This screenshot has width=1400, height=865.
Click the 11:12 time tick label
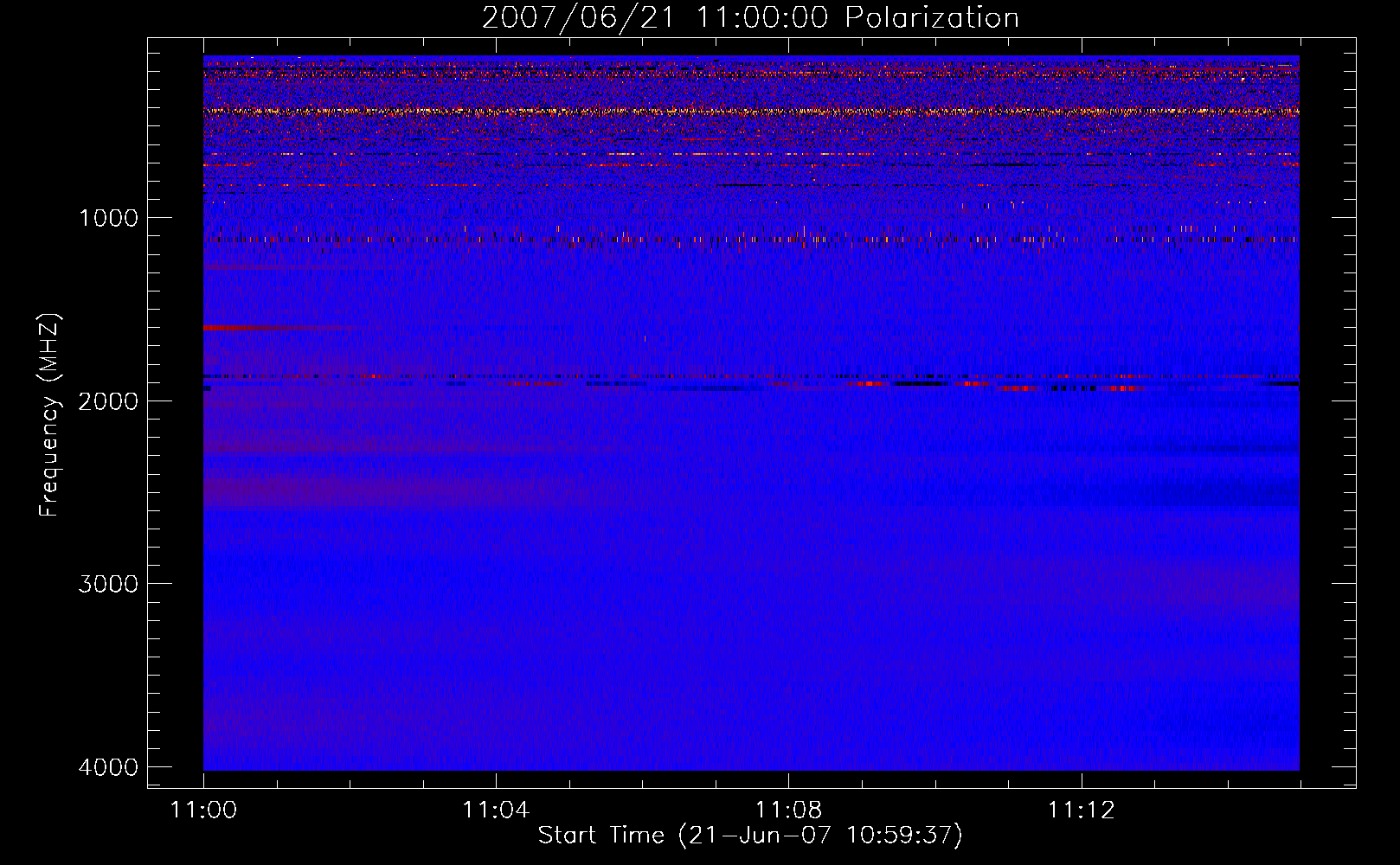click(x=1081, y=811)
